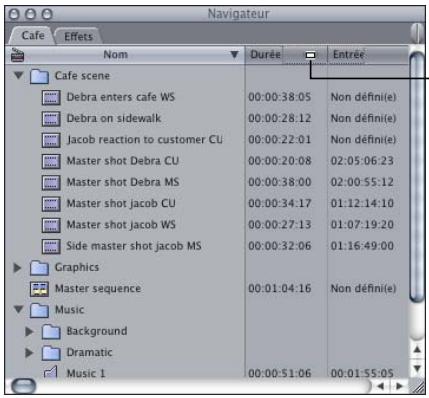Click the Music bin name
Viewport: 429px width, 398px height.
69,310
